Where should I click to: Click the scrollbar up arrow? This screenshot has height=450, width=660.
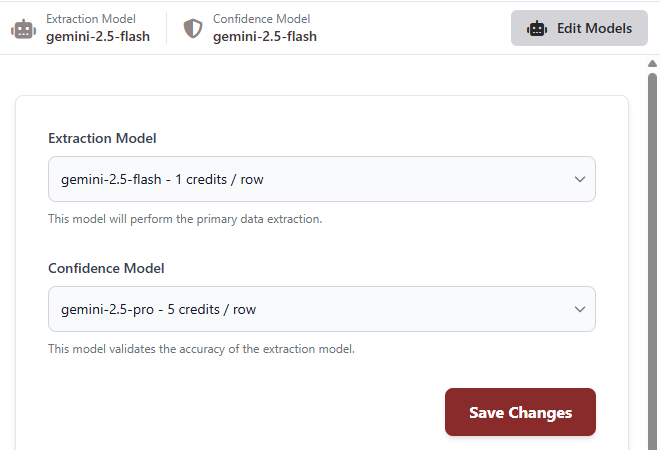coord(652,64)
